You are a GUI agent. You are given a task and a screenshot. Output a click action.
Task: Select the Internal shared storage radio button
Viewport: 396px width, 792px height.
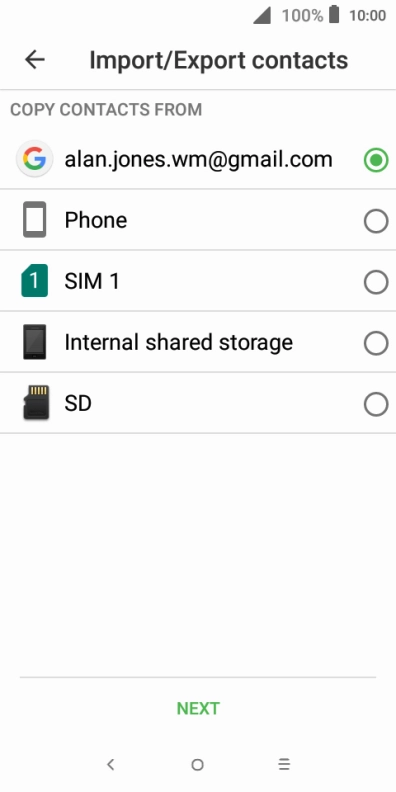tap(376, 343)
